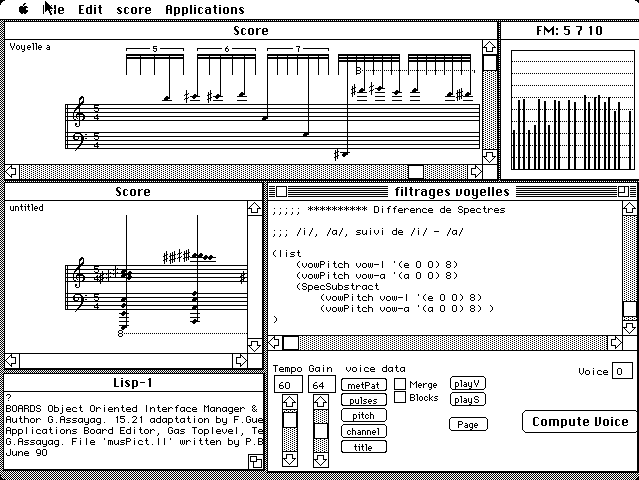
Task: Click filtrages voyelles window close box
Action: point(281,191)
